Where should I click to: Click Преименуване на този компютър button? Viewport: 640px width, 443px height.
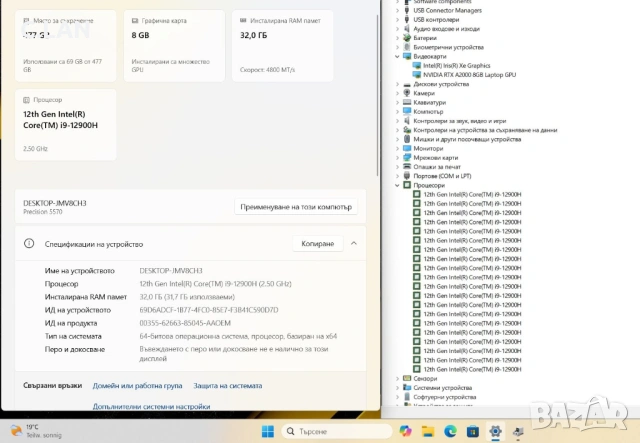pos(296,207)
